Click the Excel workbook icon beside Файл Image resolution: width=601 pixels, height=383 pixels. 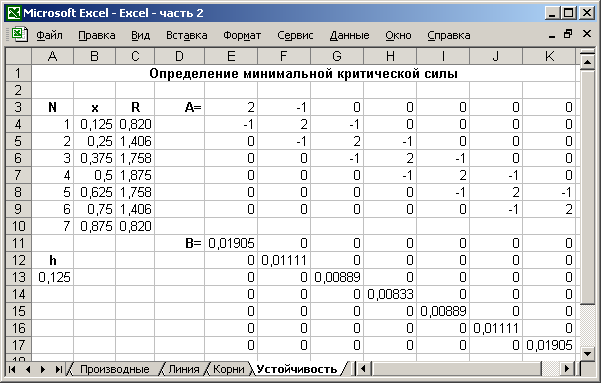coord(19,35)
